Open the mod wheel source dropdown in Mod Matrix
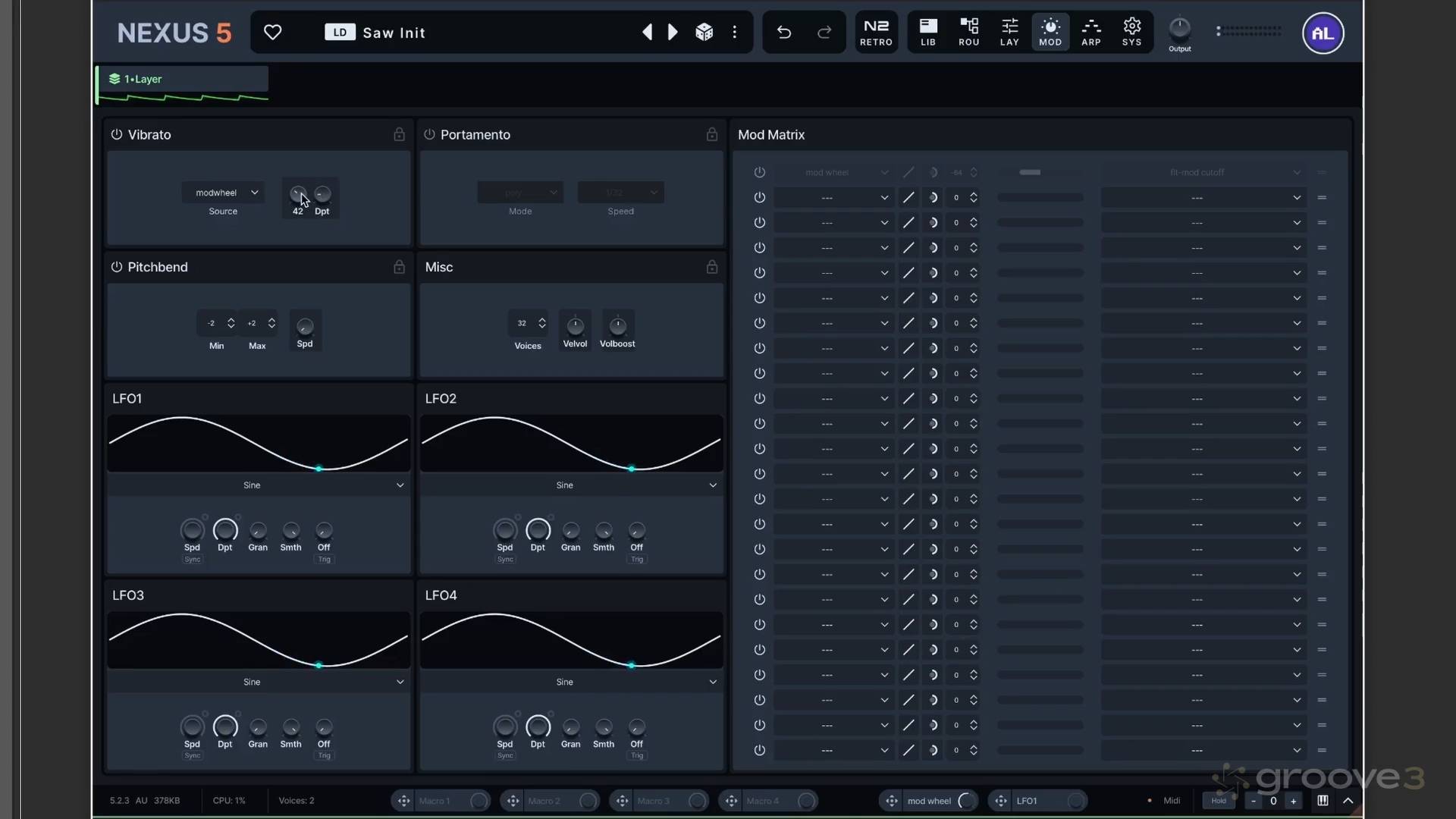 833,172
